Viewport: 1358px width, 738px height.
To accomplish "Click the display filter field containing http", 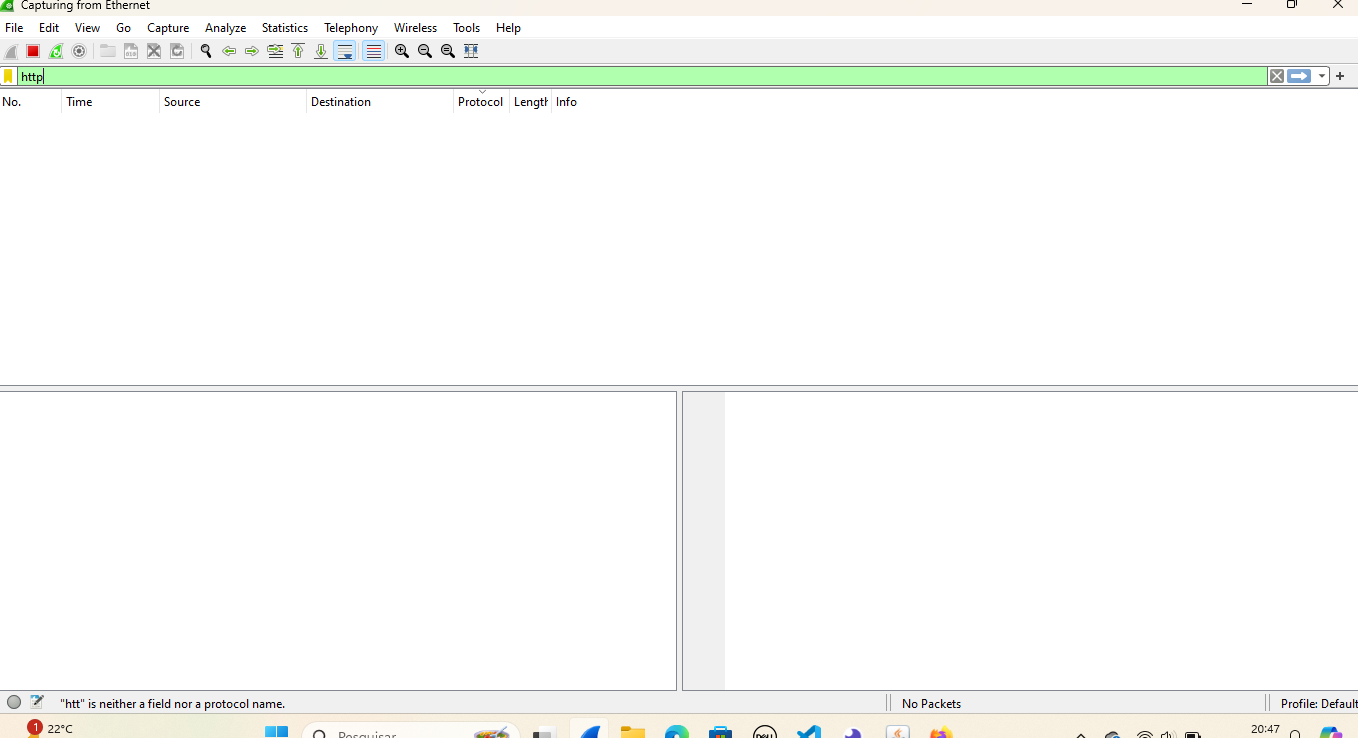I will [642, 76].
